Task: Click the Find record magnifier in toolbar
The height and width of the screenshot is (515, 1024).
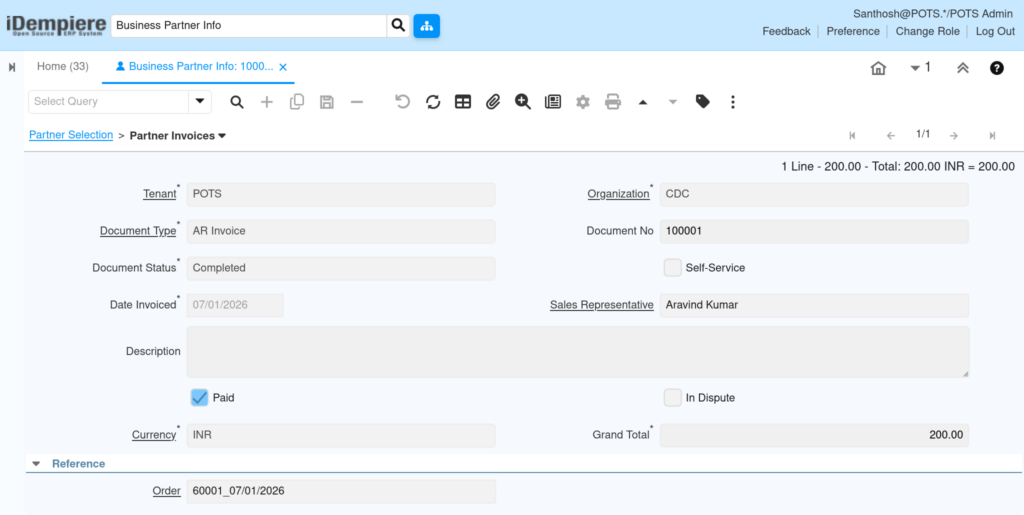Action: [x=237, y=102]
